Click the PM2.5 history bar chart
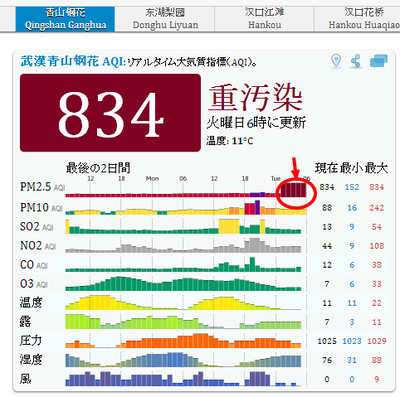 186,190
